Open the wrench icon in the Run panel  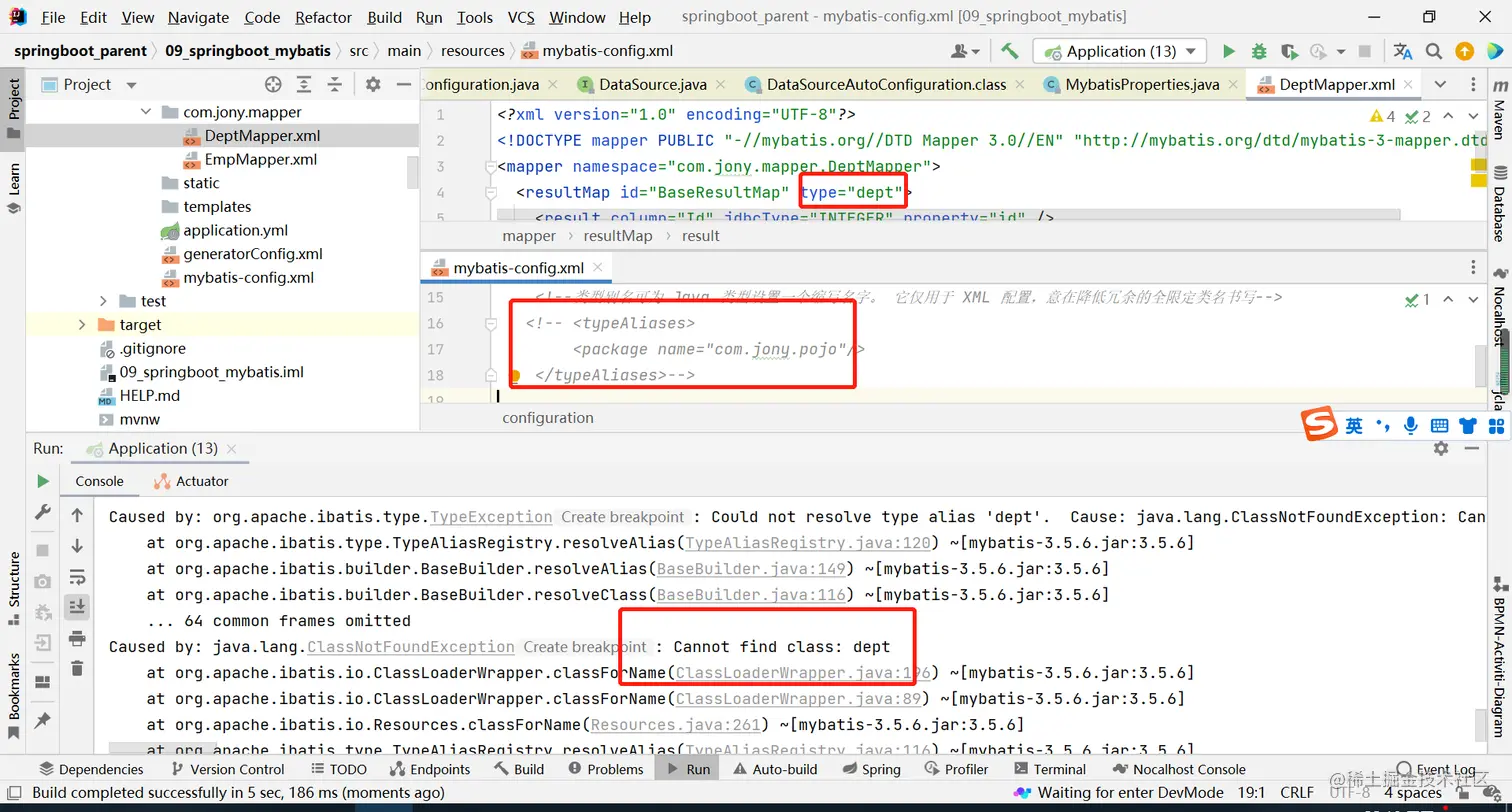pyautogui.click(x=42, y=512)
